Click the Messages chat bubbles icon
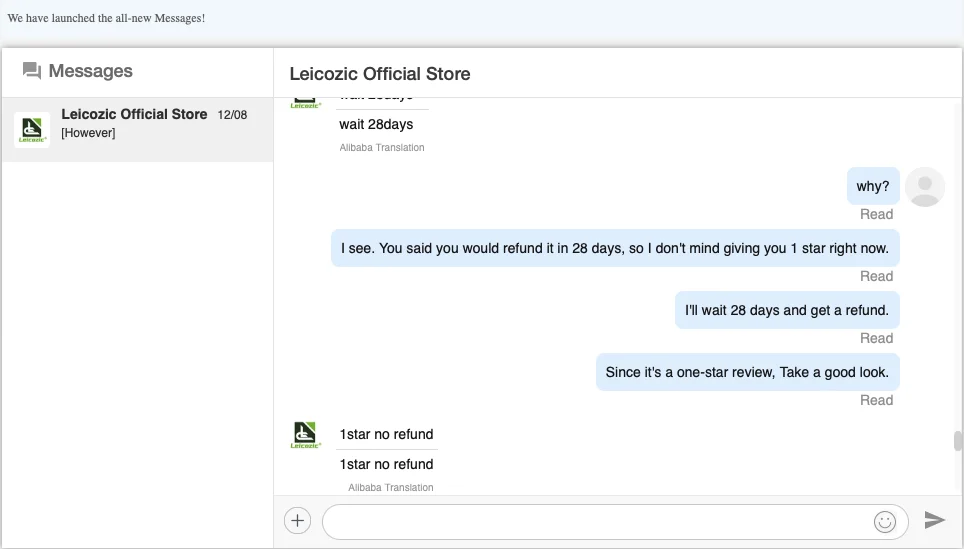The width and height of the screenshot is (964, 549). 32,71
